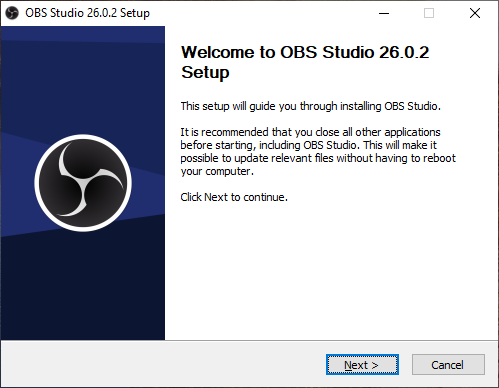499x388 pixels.
Task: Click the 'possible to update relevant files' line
Action: click(318, 158)
